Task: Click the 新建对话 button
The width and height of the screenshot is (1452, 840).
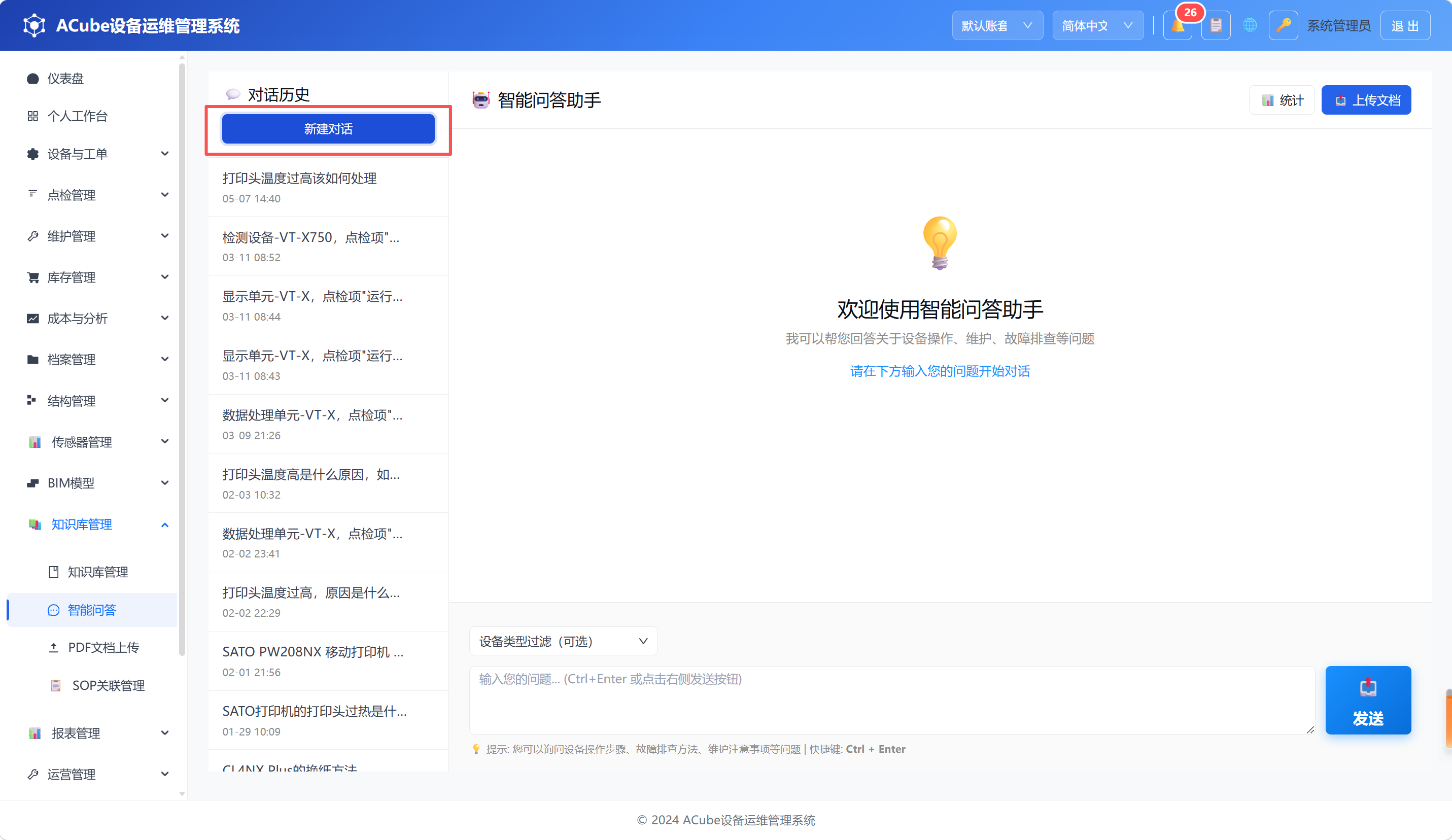Action: pos(328,129)
